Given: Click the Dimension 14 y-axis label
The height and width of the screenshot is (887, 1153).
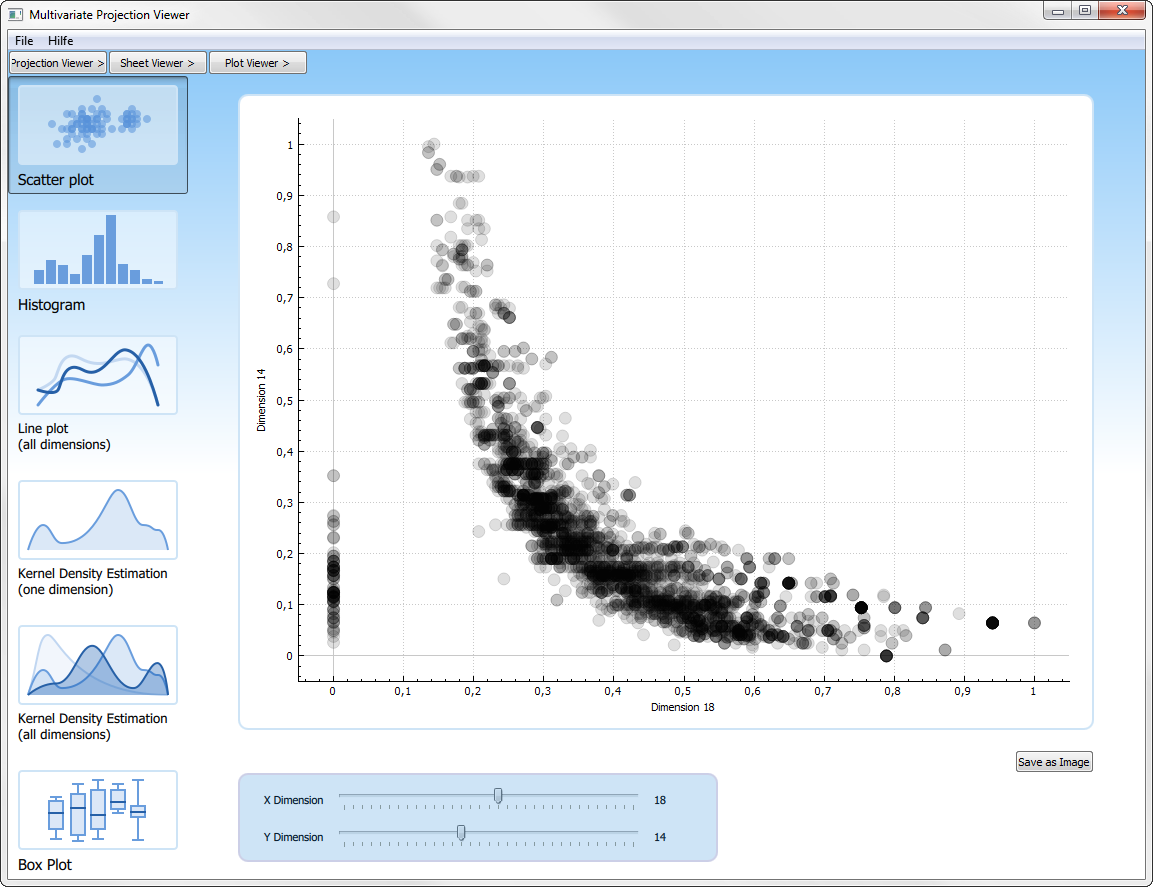Looking at the screenshot, I should pyautogui.click(x=262, y=401).
